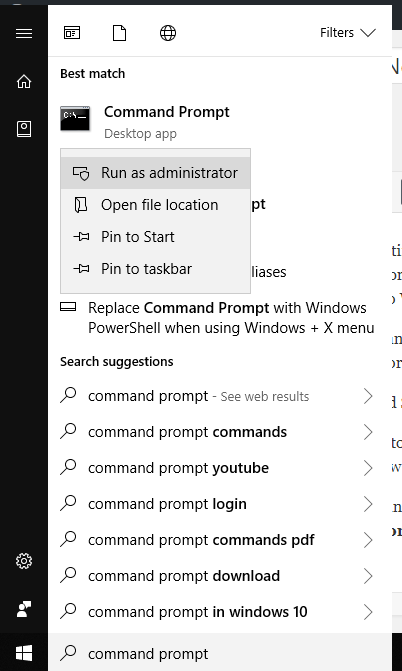Image resolution: width=402 pixels, height=671 pixels.
Task: Open the Notebook icon in sidebar
Action: tap(24, 129)
